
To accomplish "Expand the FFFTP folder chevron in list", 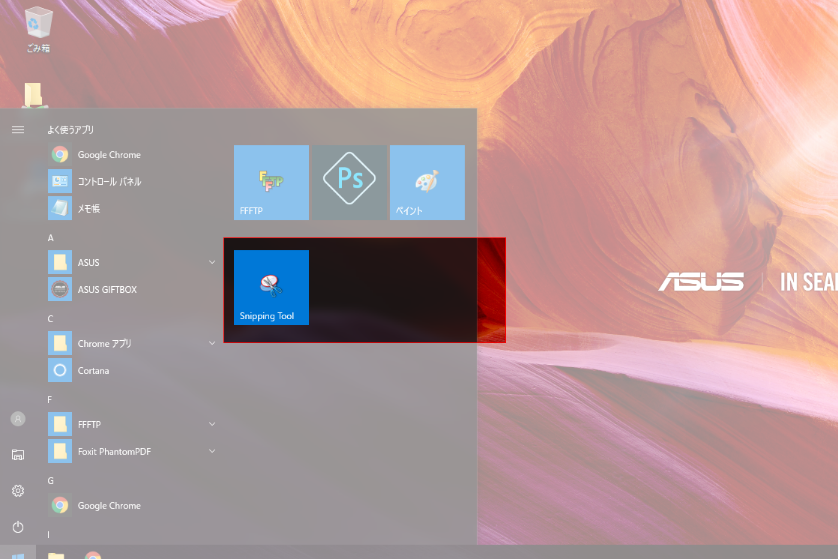I will coord(212,424).
